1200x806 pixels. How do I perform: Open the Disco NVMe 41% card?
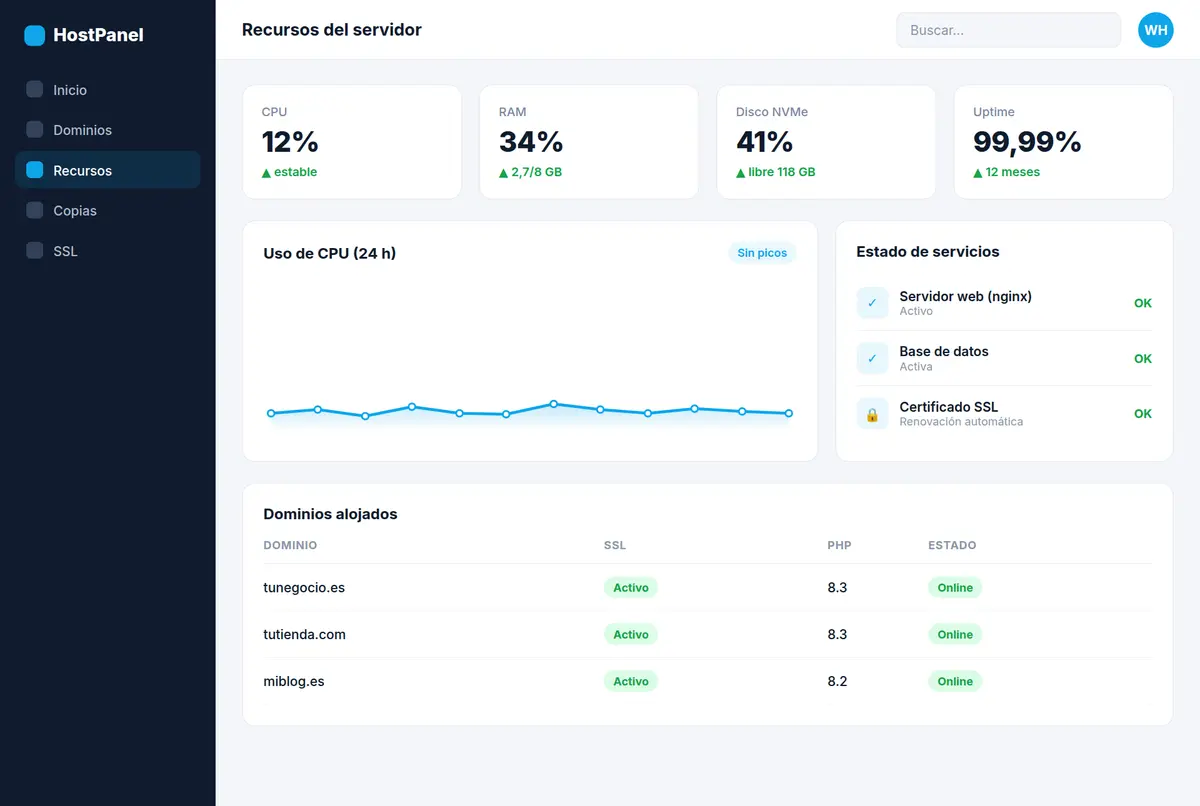pos(826,142)
